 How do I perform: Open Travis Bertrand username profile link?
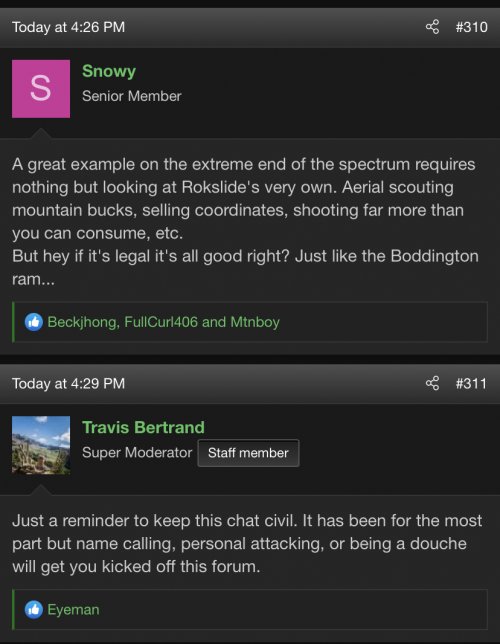[143, 427]
